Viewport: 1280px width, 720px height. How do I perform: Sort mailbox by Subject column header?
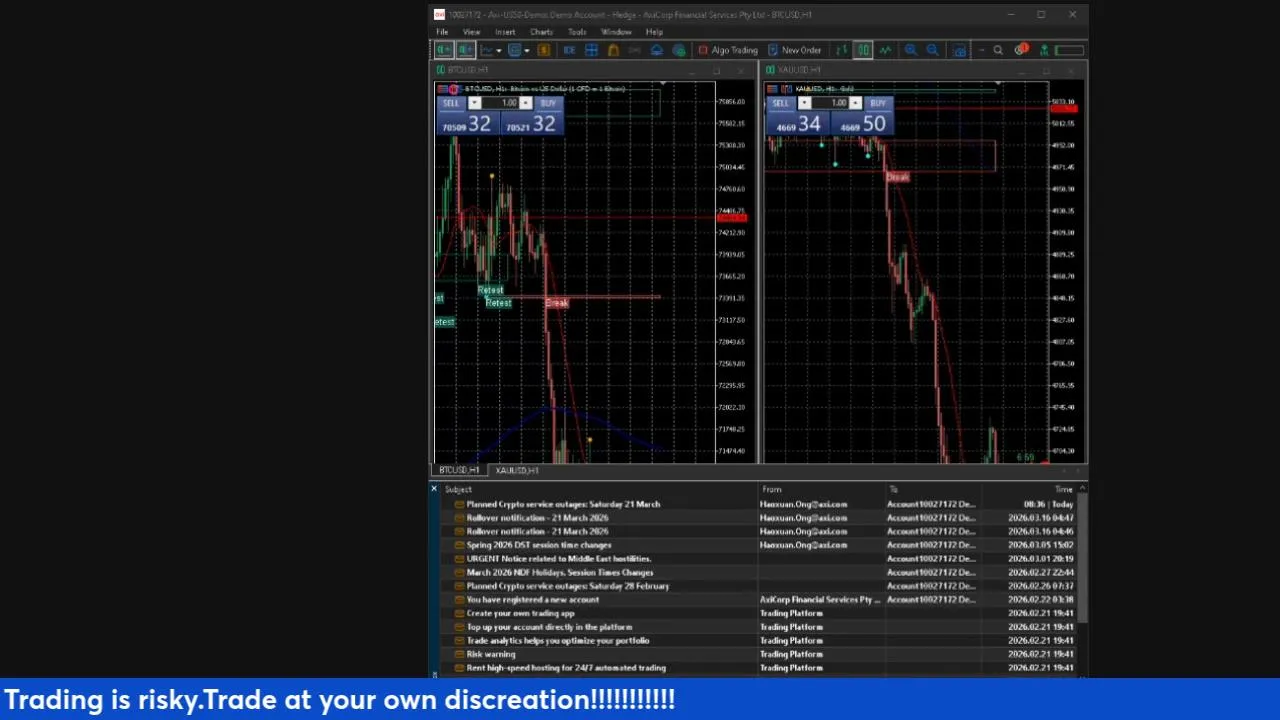(x=600, y=489)
